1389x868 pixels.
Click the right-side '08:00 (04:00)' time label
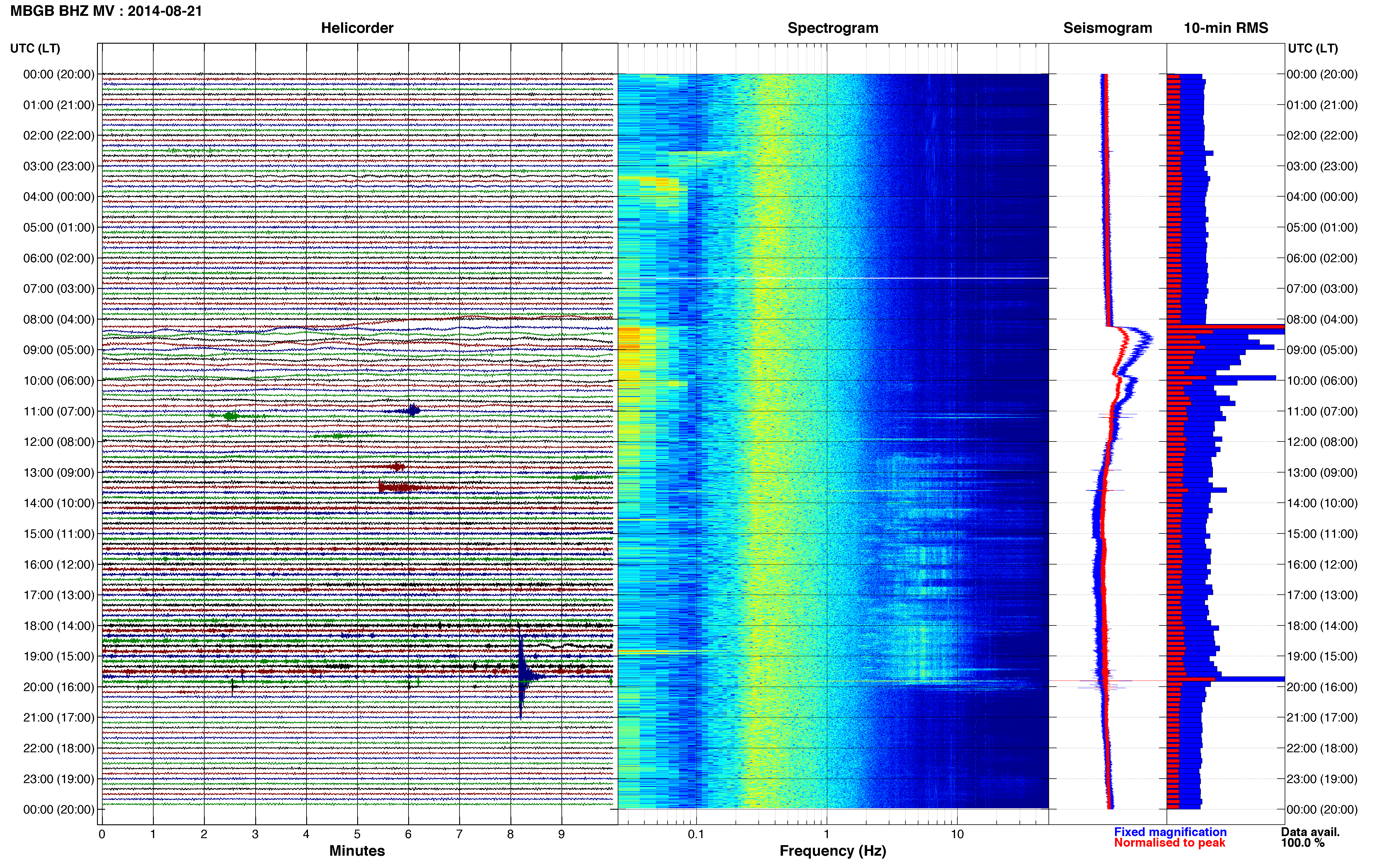(x=1322, y=319)
